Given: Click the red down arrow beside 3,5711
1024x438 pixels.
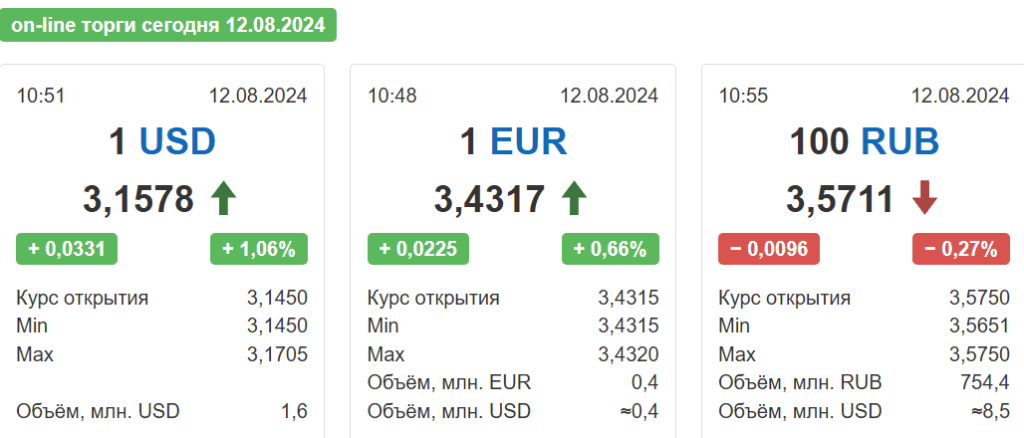Looking at the screenshot, I should [x=924, y=199].
